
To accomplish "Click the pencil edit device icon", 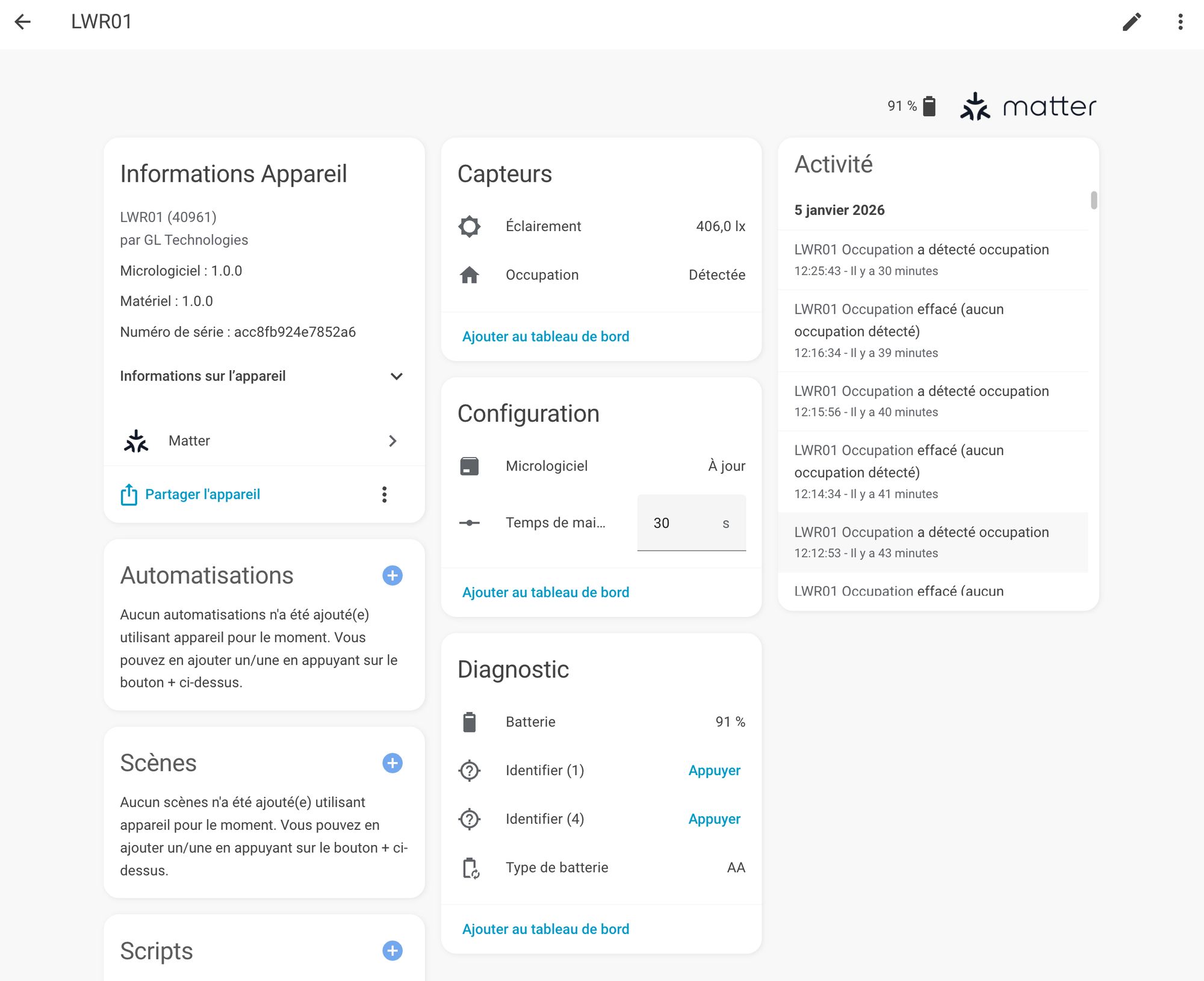I will pyautogui.click(x=1131, y=22).
